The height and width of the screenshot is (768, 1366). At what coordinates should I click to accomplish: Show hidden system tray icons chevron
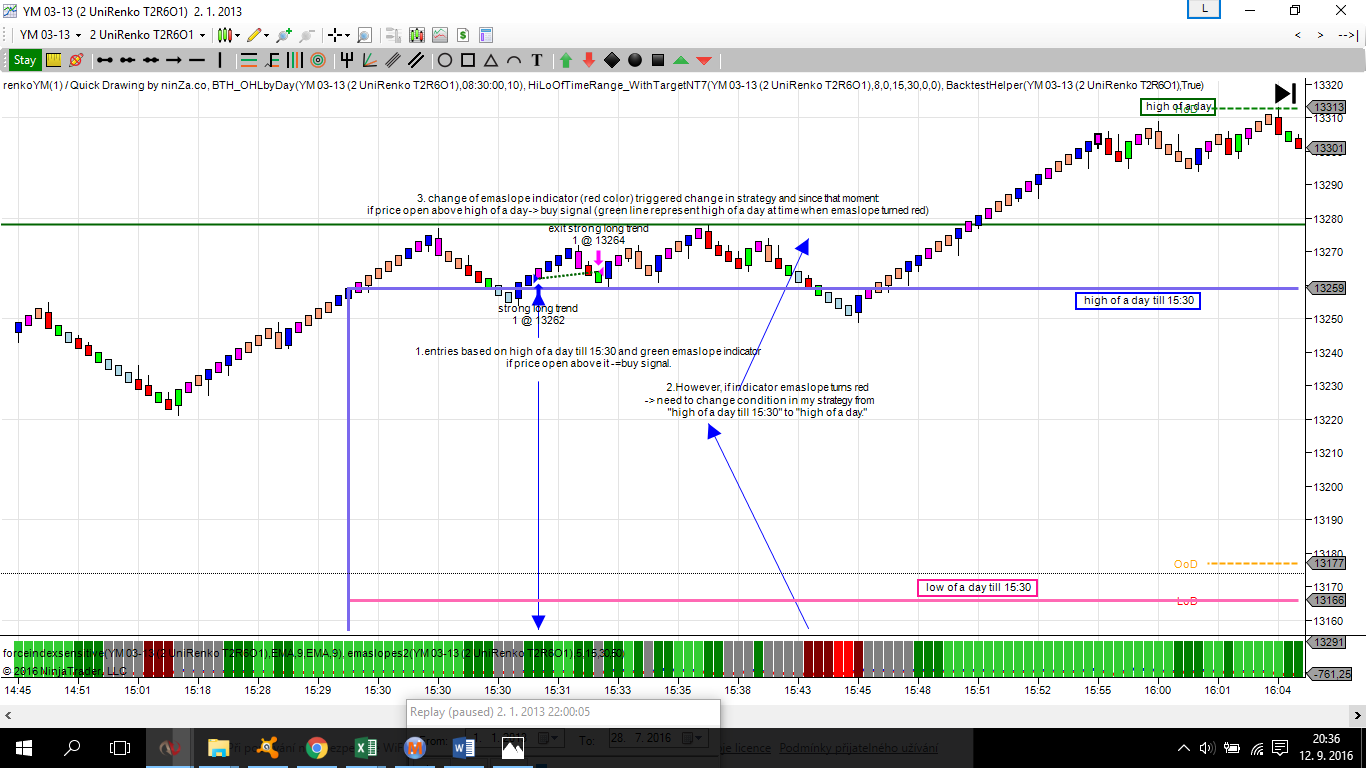1184,747
